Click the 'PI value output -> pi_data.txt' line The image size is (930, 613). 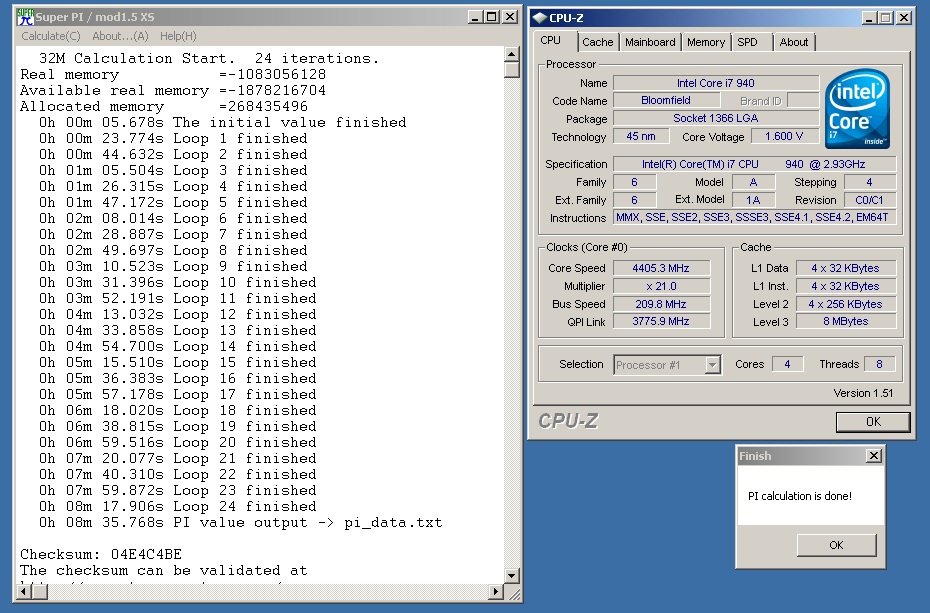tap(241, 522)
